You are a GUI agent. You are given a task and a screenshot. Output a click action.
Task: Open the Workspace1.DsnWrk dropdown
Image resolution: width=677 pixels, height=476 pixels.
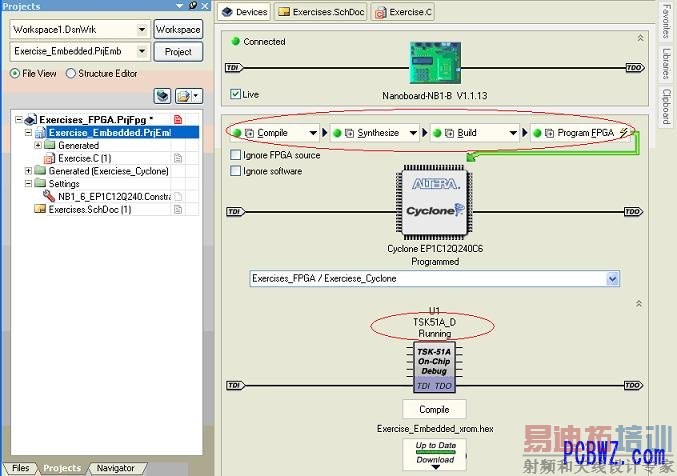142,29
